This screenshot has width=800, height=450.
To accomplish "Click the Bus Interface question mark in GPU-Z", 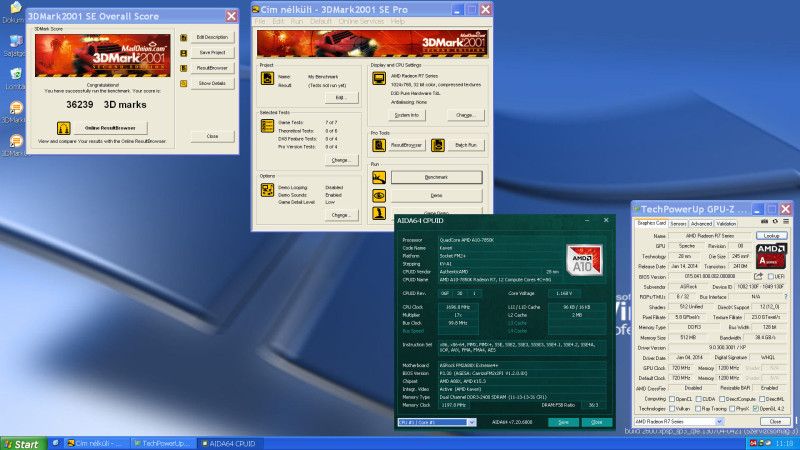I will point(785,296).
